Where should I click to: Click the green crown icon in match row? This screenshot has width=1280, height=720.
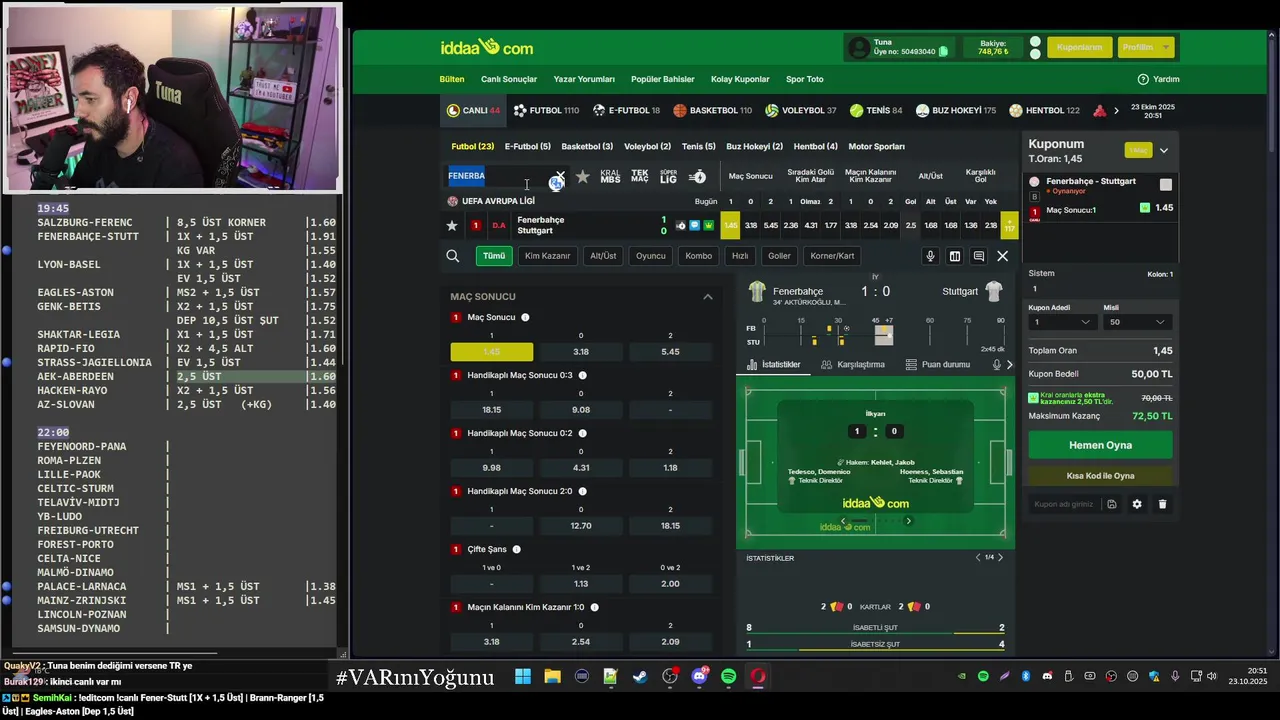[x=709, y=226]
